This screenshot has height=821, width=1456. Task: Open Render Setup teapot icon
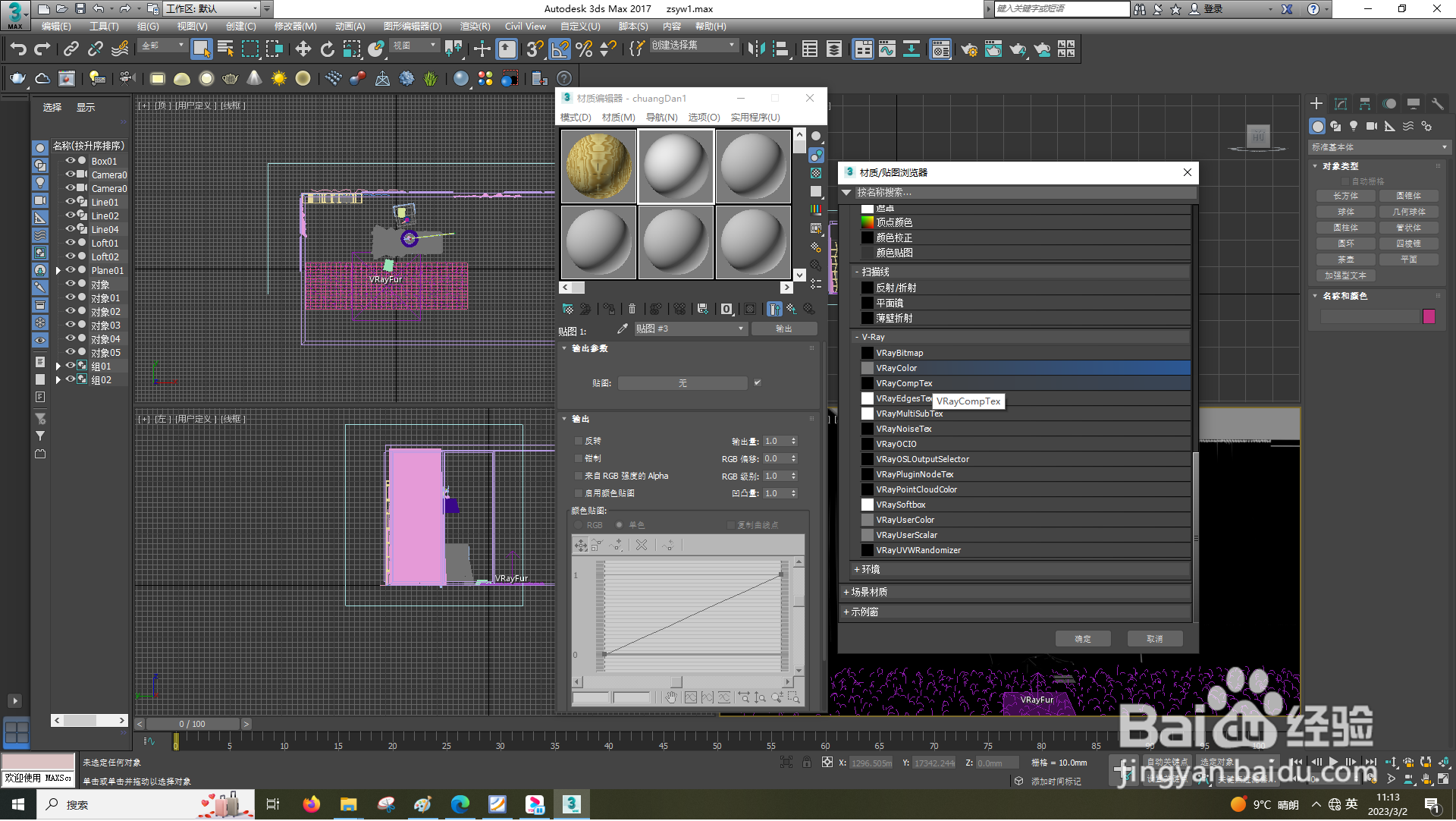[968, 49]
